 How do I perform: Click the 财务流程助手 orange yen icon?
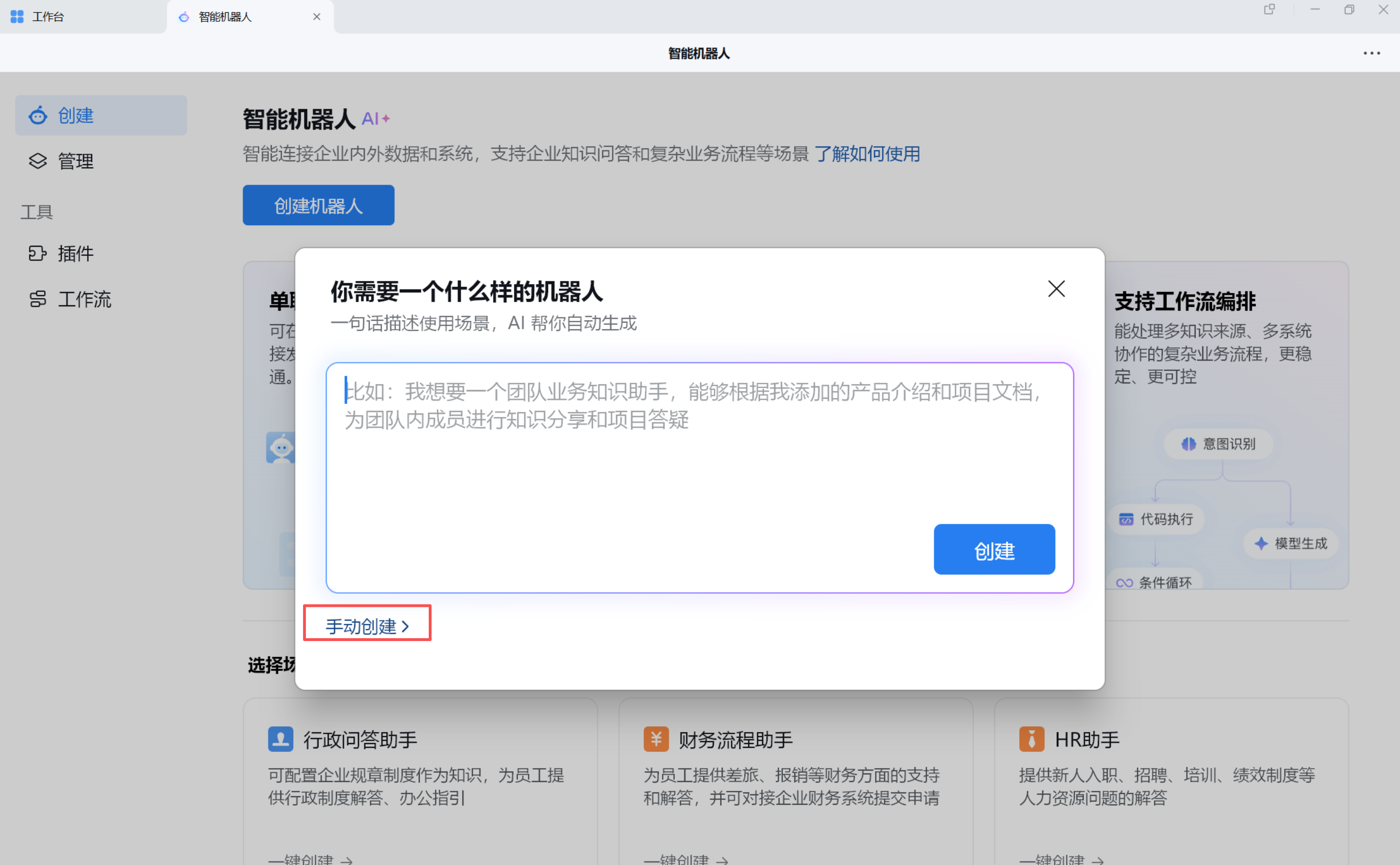(656, 739)
